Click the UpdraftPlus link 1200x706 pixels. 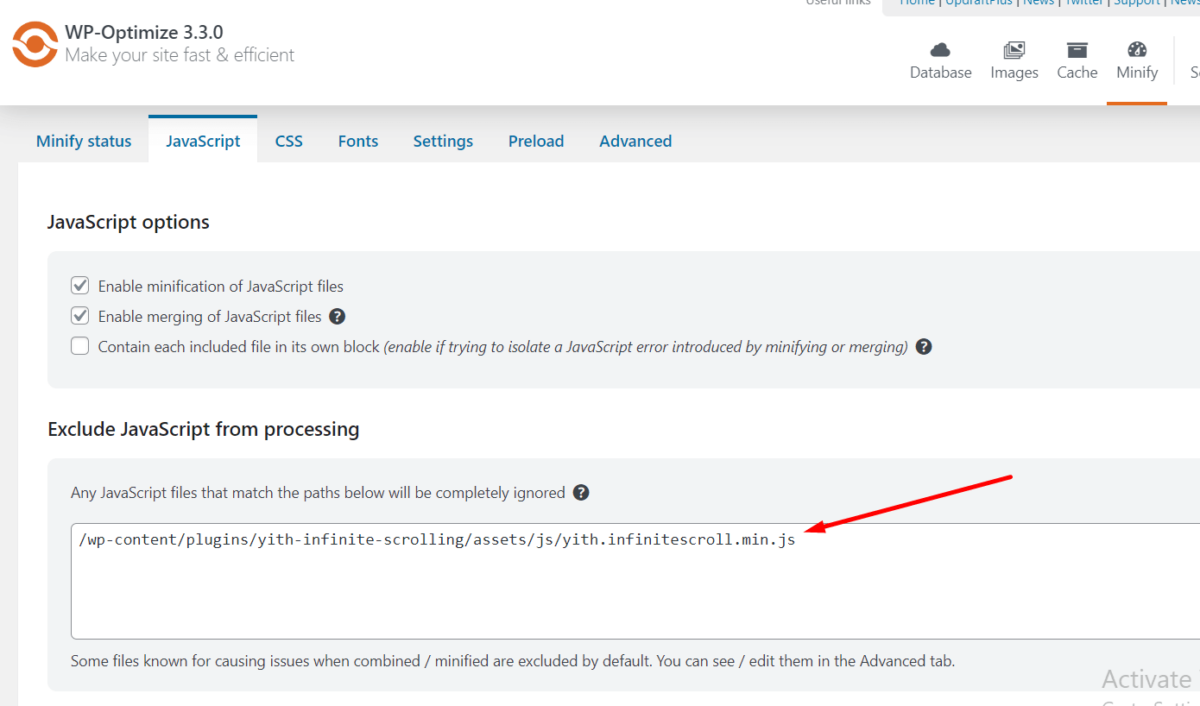coord(979,3)
